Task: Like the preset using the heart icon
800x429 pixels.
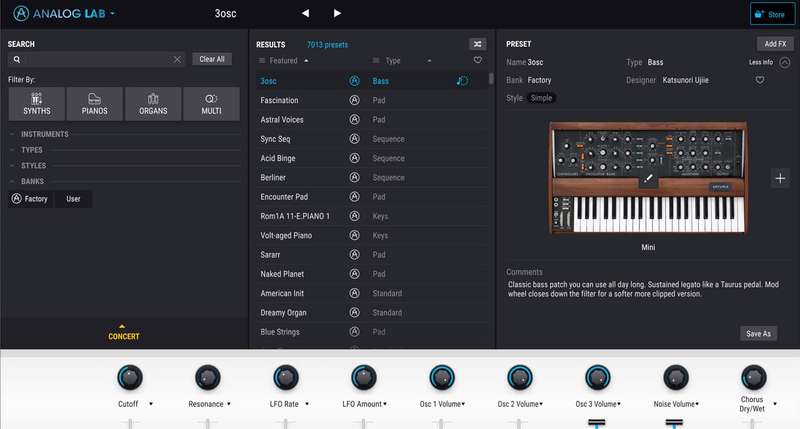Action: [x=760, y=79]
